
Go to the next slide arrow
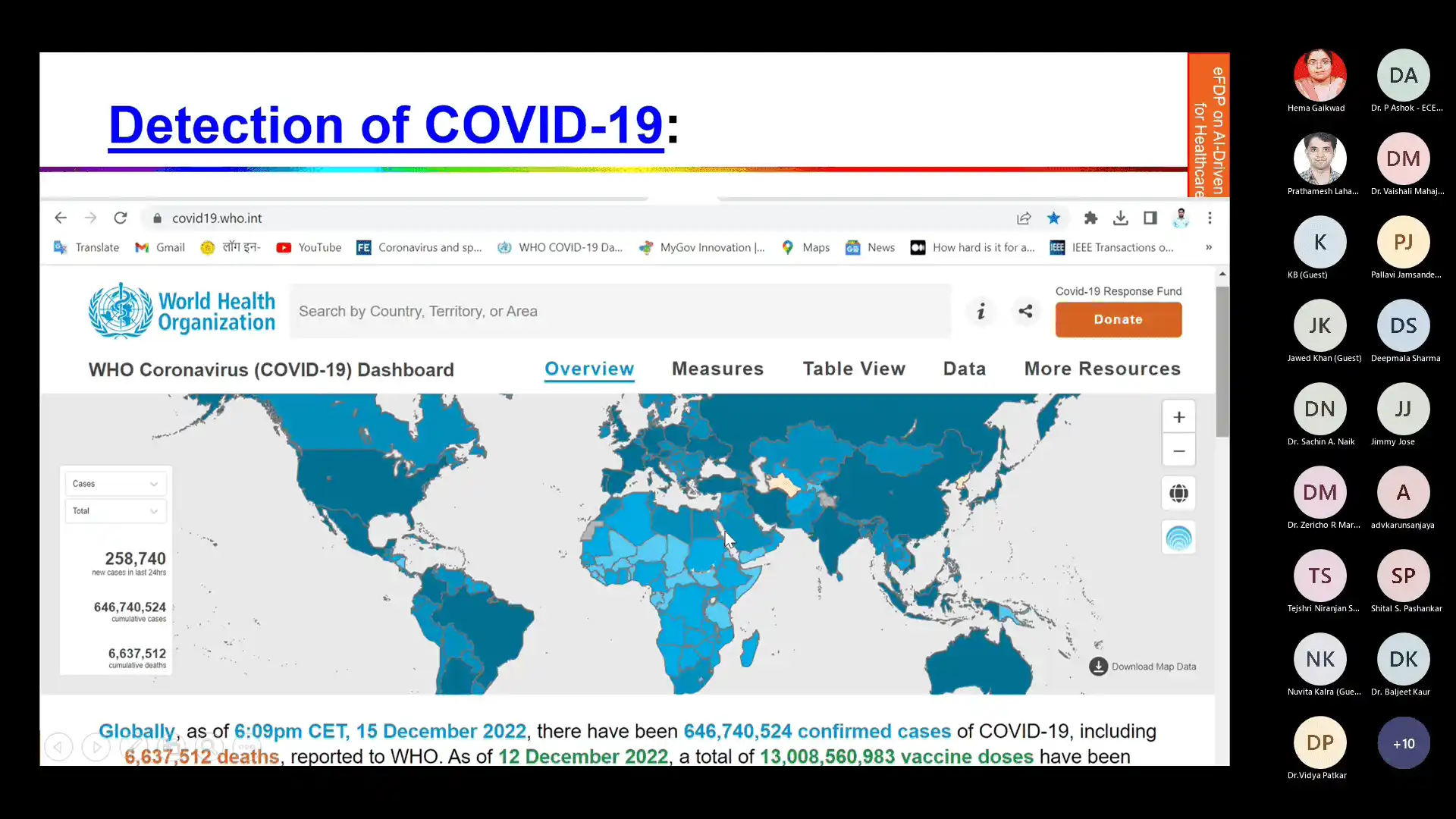(x=96, y=747)
